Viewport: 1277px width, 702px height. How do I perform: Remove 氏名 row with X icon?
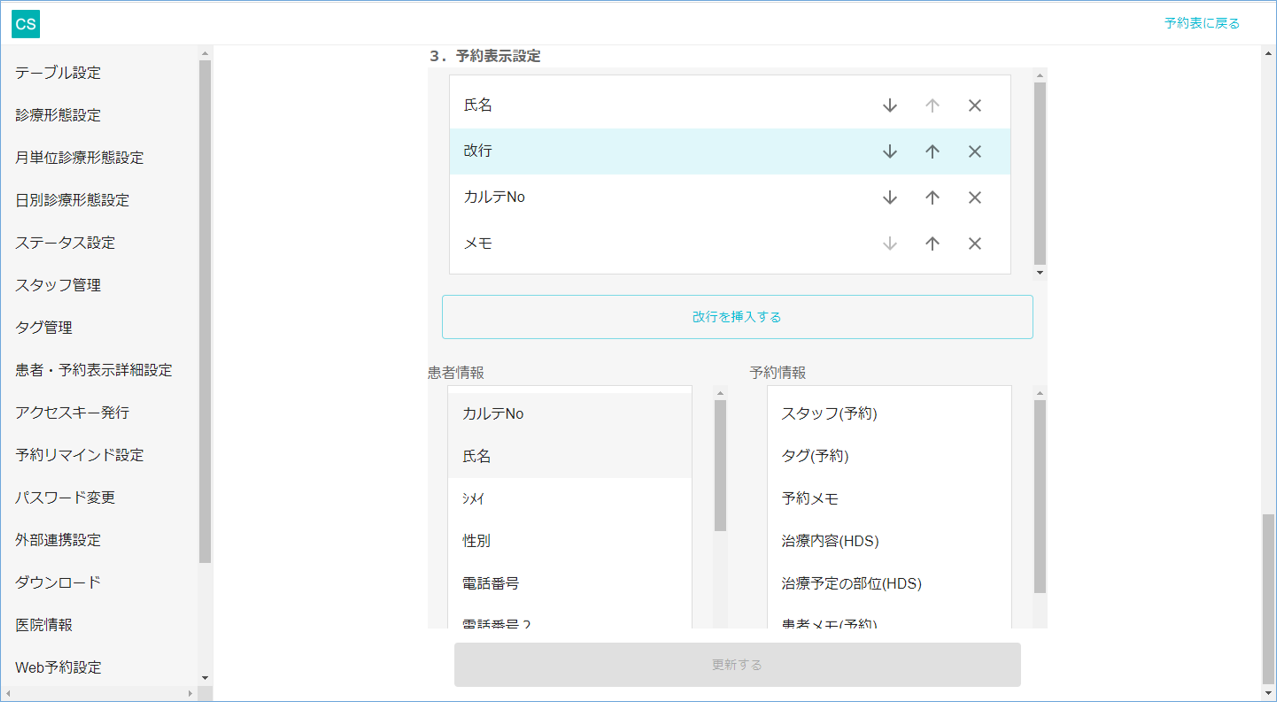point(975,106)
